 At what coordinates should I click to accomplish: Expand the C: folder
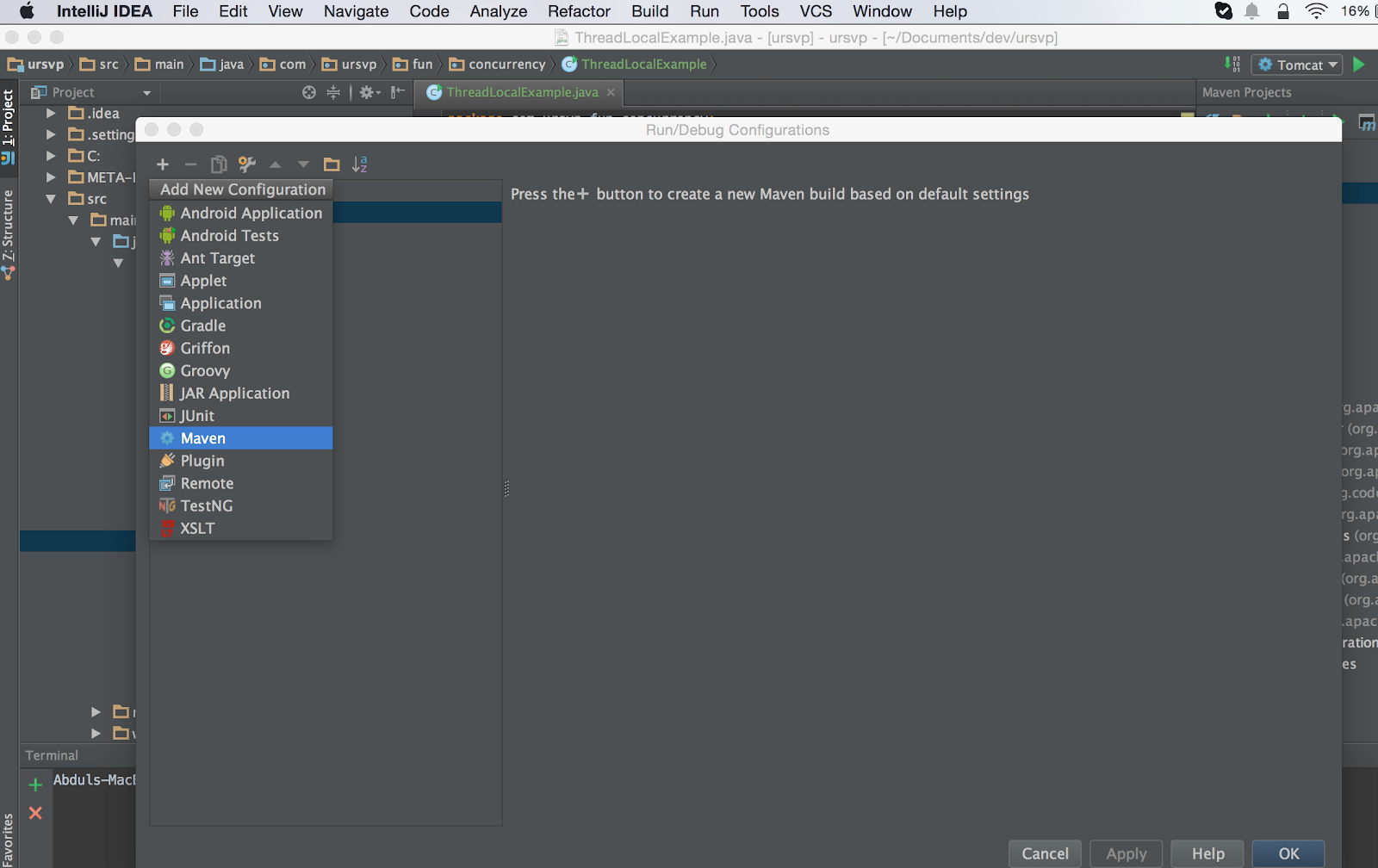(x=51, y=156)
